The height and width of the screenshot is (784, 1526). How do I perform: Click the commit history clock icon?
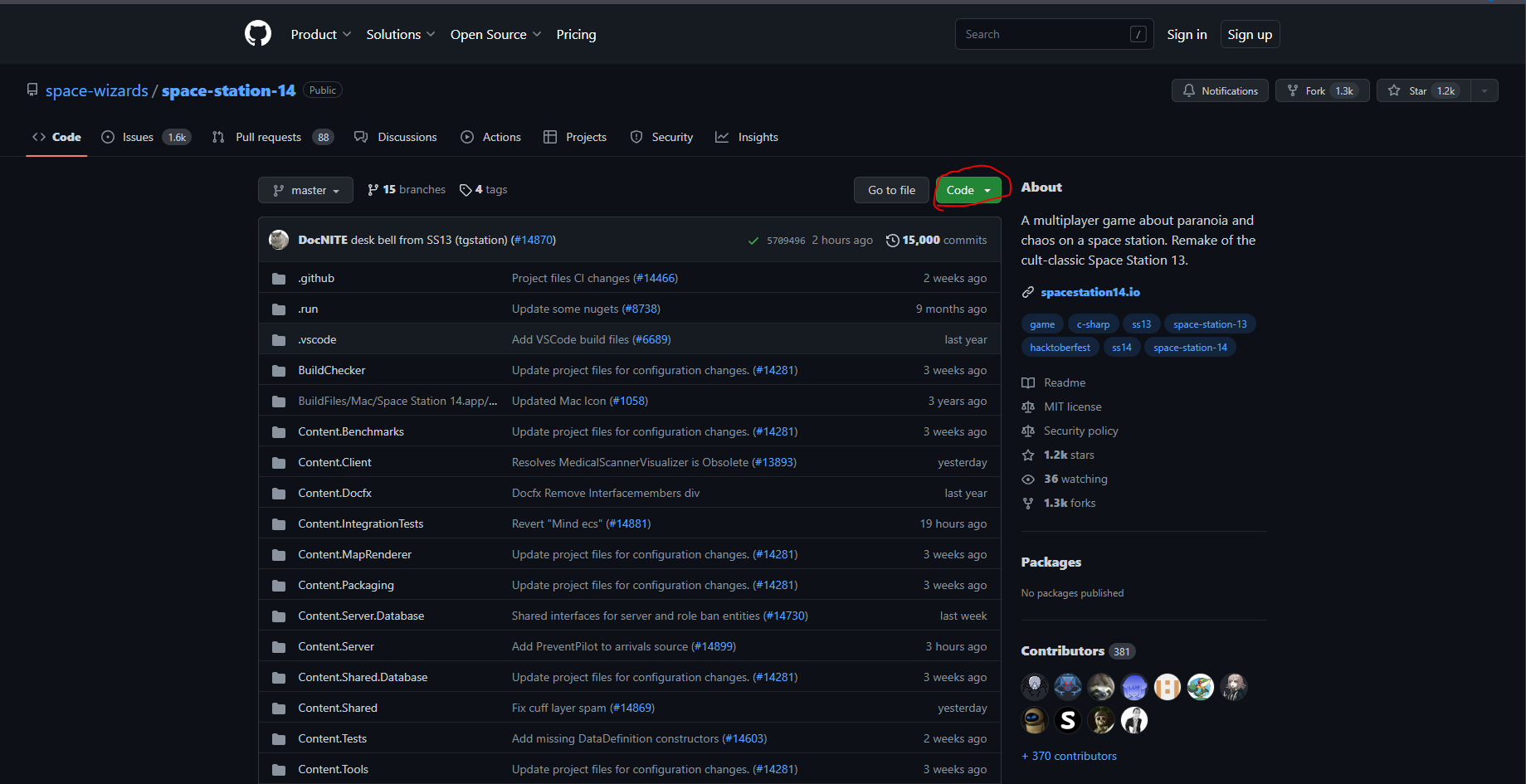click(892, 241)
